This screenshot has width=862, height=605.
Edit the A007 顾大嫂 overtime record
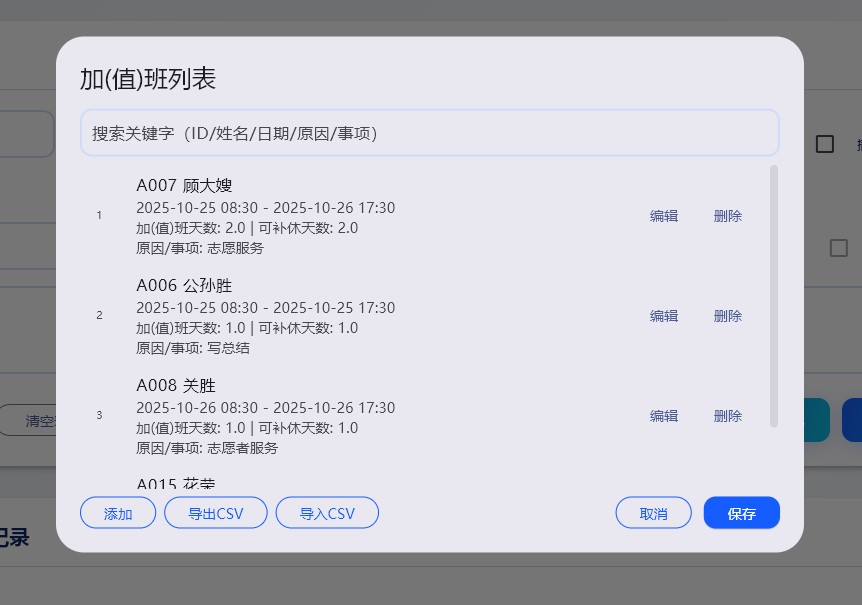point(663,215)
